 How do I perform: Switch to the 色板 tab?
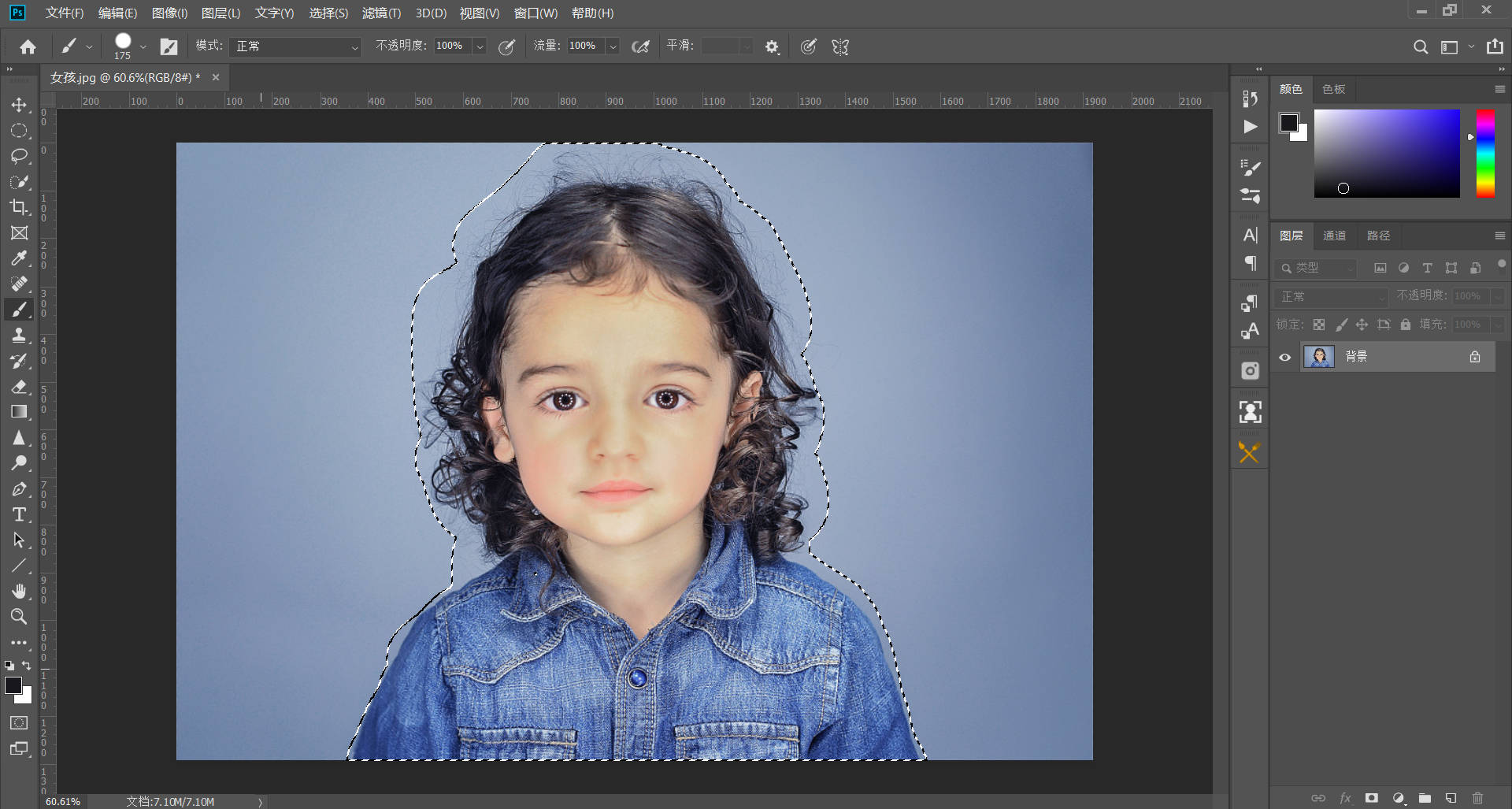coord(1334,89)
